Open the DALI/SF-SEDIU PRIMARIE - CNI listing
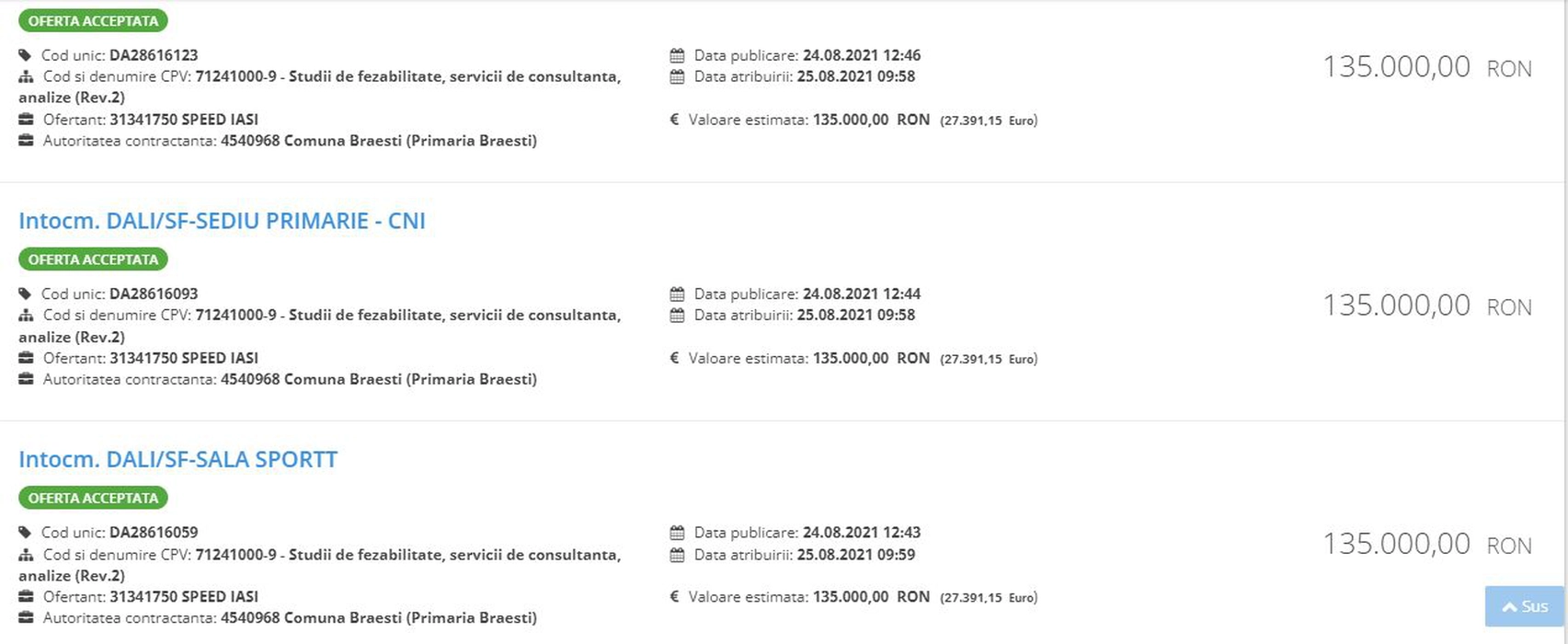This screenshot has width=1568, height=644. pyautogui.click(x=222, y=221)
